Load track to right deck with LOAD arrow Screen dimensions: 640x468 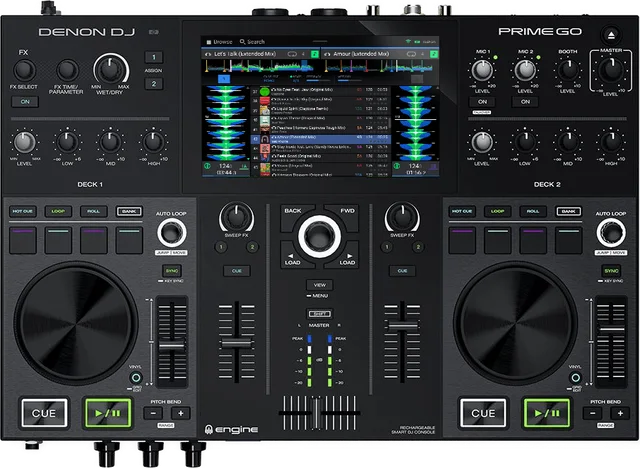(347, 260)
